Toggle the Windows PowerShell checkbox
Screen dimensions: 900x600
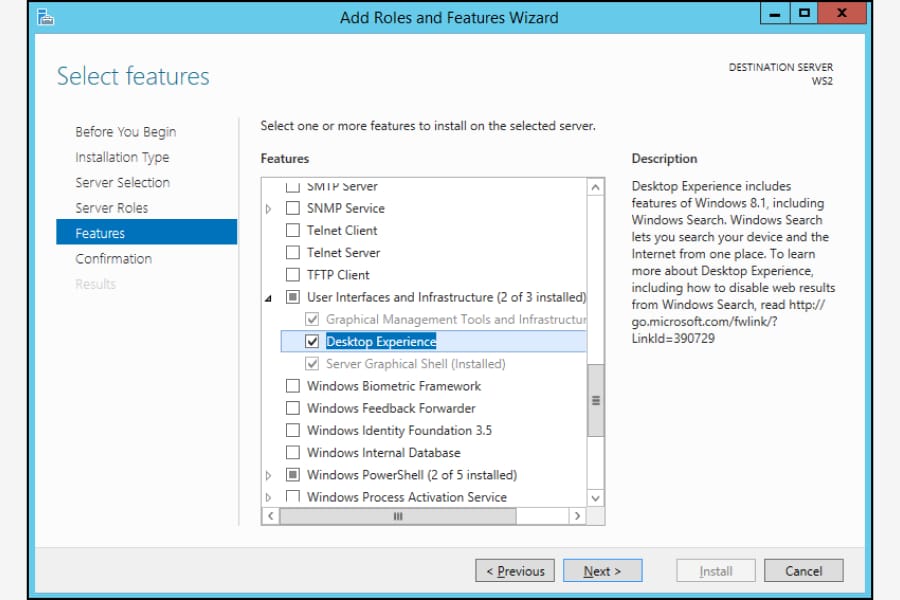pos(293,475)
